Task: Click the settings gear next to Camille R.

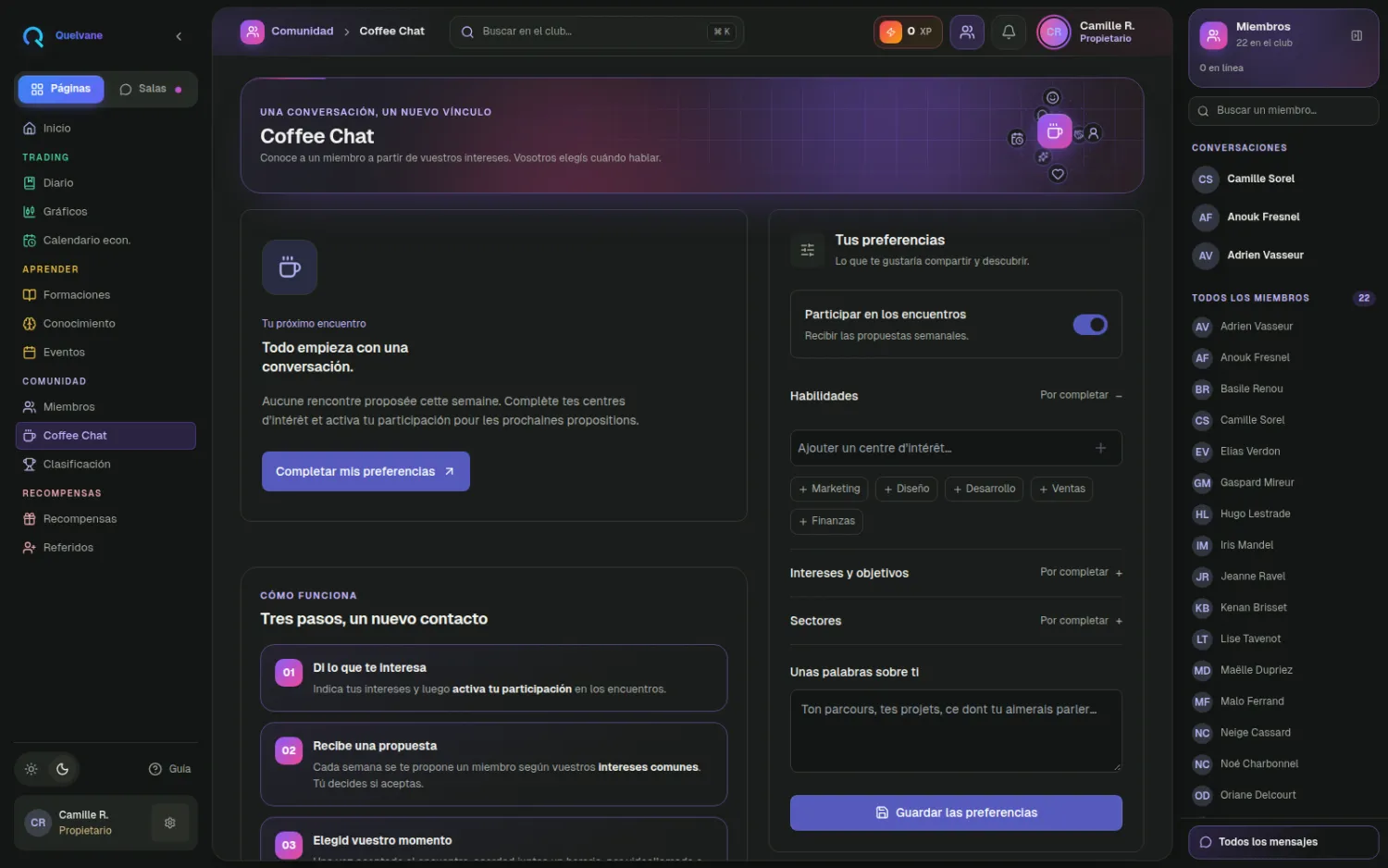Action: [x=170, y=823]
